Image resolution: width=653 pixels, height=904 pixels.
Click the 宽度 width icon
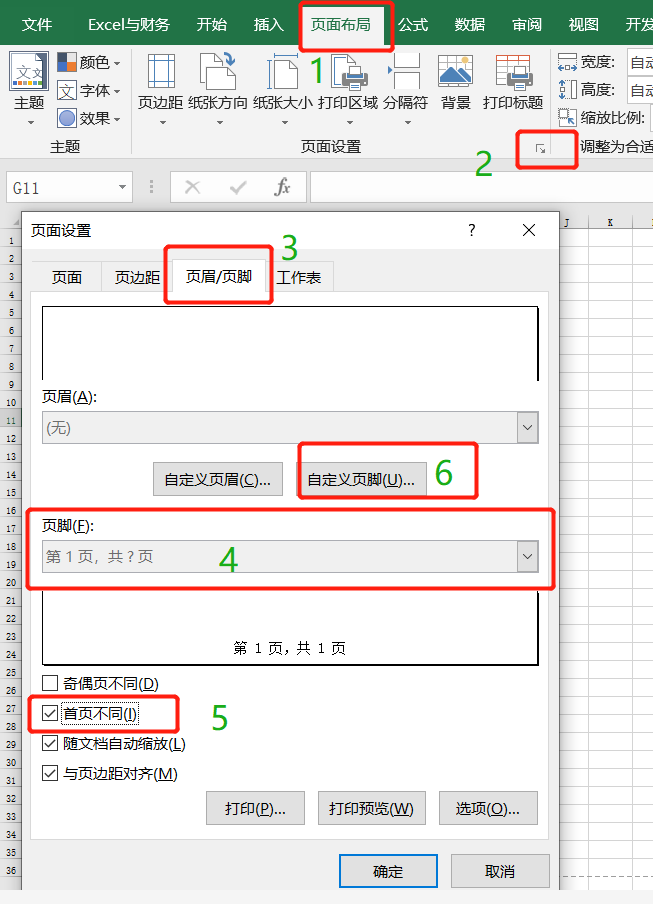click(x=567, y=62)
